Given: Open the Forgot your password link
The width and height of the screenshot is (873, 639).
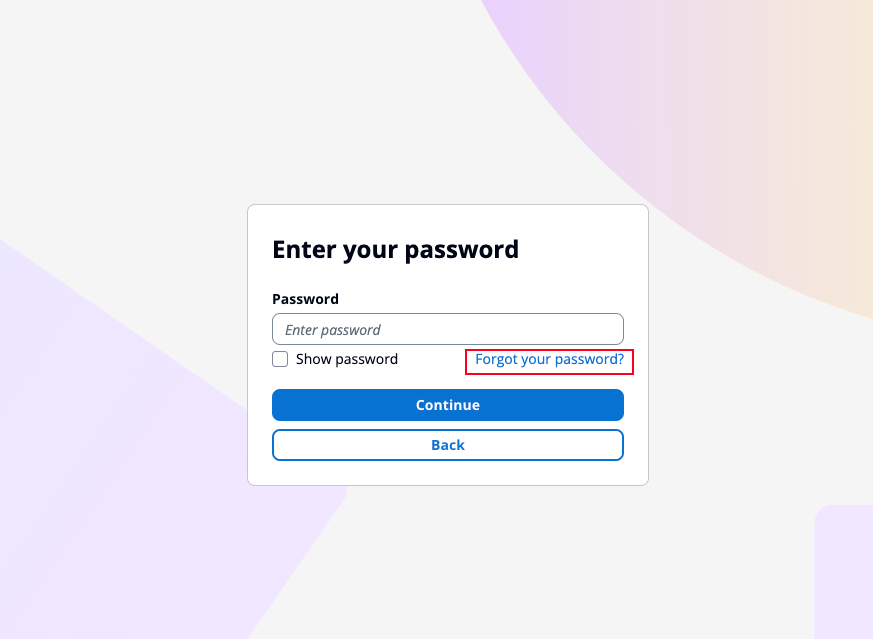Looking at the screenshot, I should click(x=549, y=359).
